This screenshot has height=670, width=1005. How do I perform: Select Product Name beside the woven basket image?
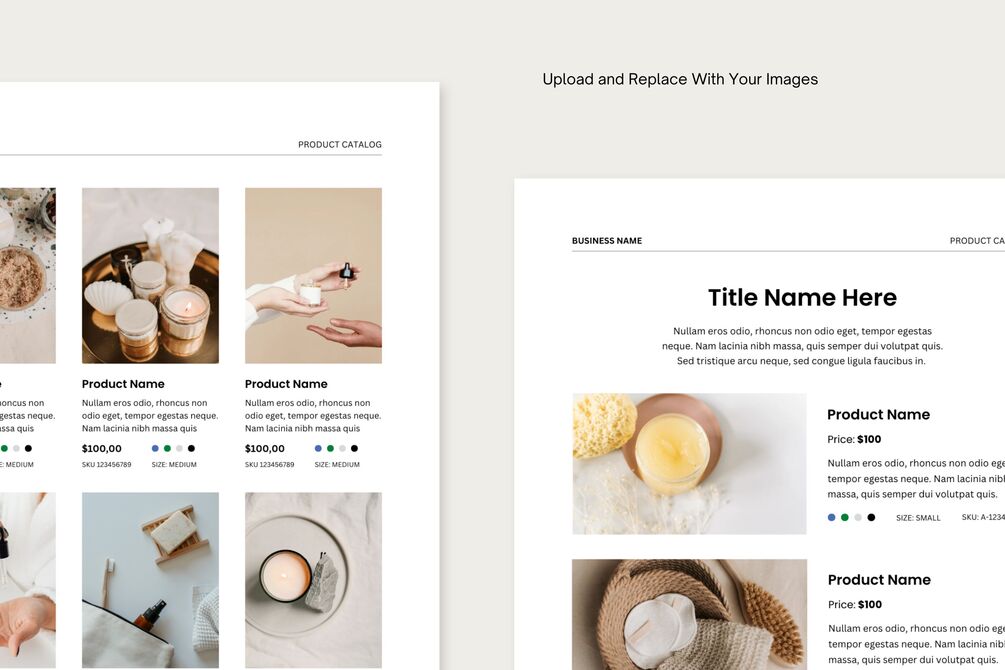tap(879, 580)
